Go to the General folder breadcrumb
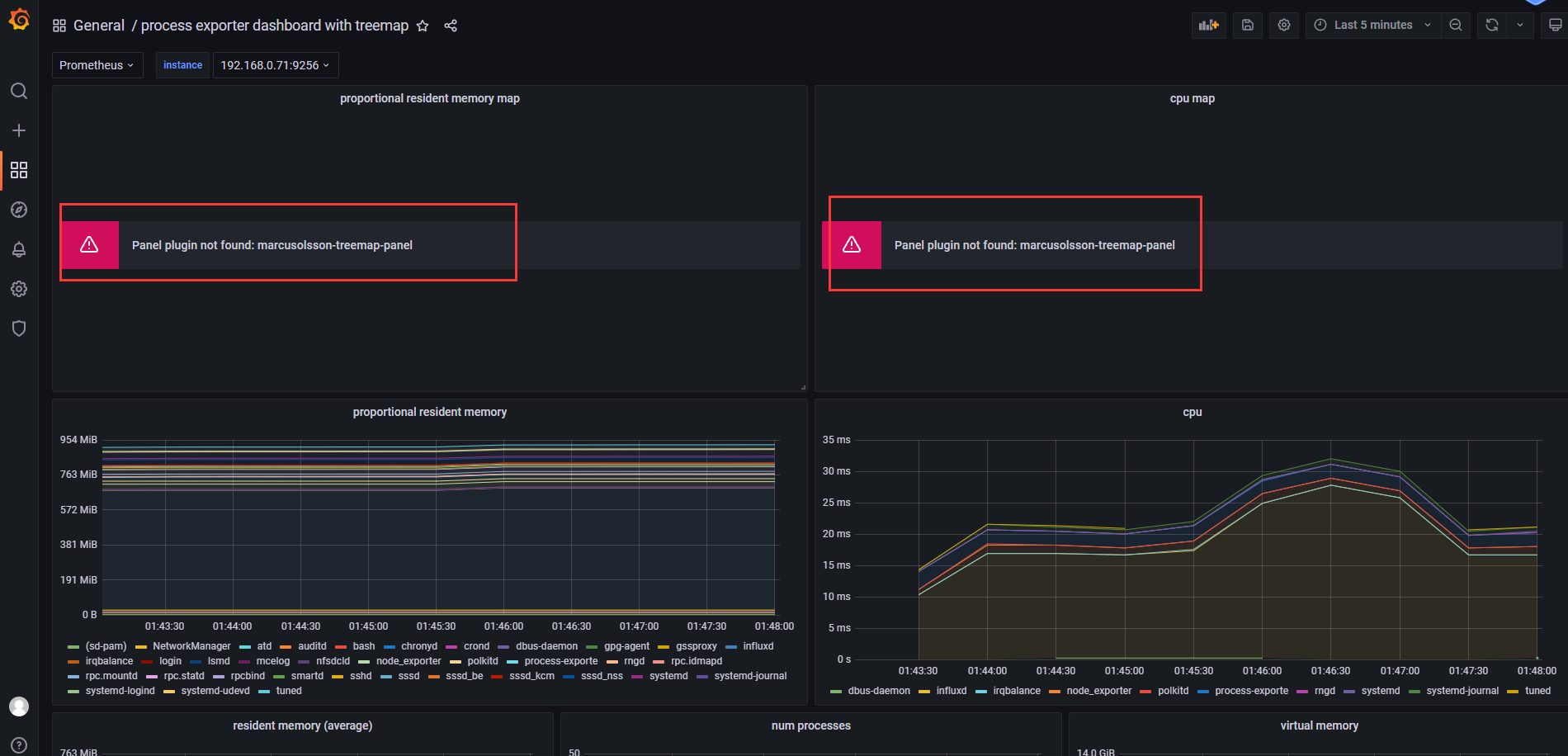Screen dimensions: 1568x756 pyautogui.click(x=99, y=25)
